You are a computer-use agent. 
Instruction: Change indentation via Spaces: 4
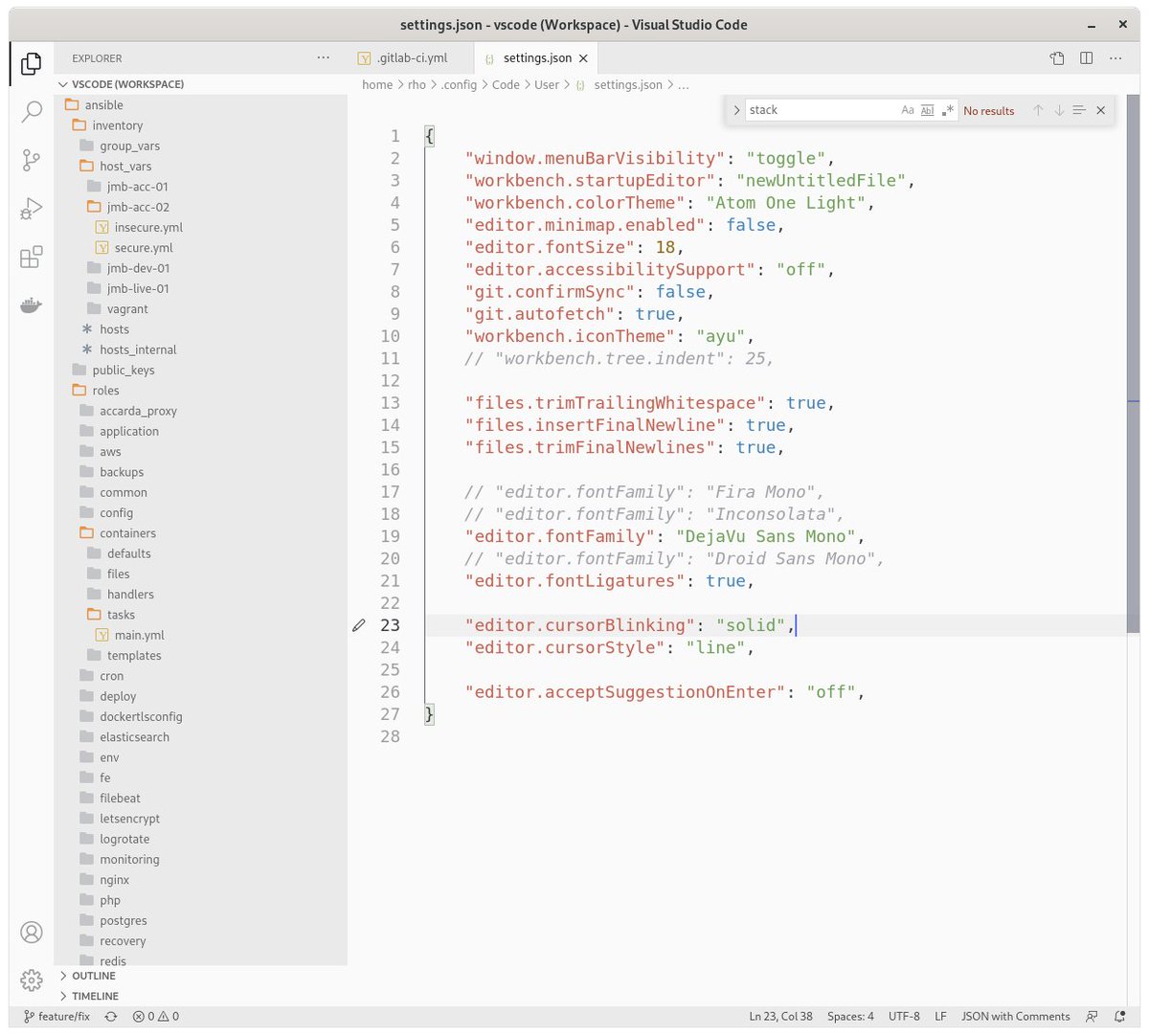pos(850,1017)
